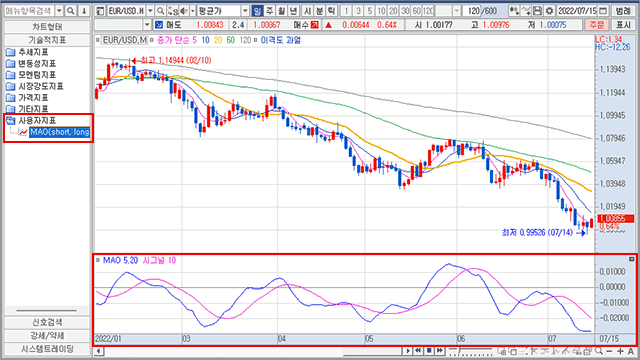Expand the 시장강도지표 market strength folder
640x360 pixels.
point(35,86)
